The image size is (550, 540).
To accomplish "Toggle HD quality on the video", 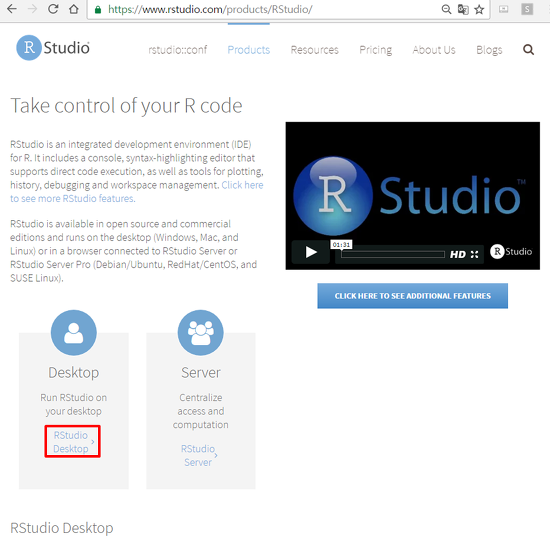I will pyautogui.click(x=458, y=254).
